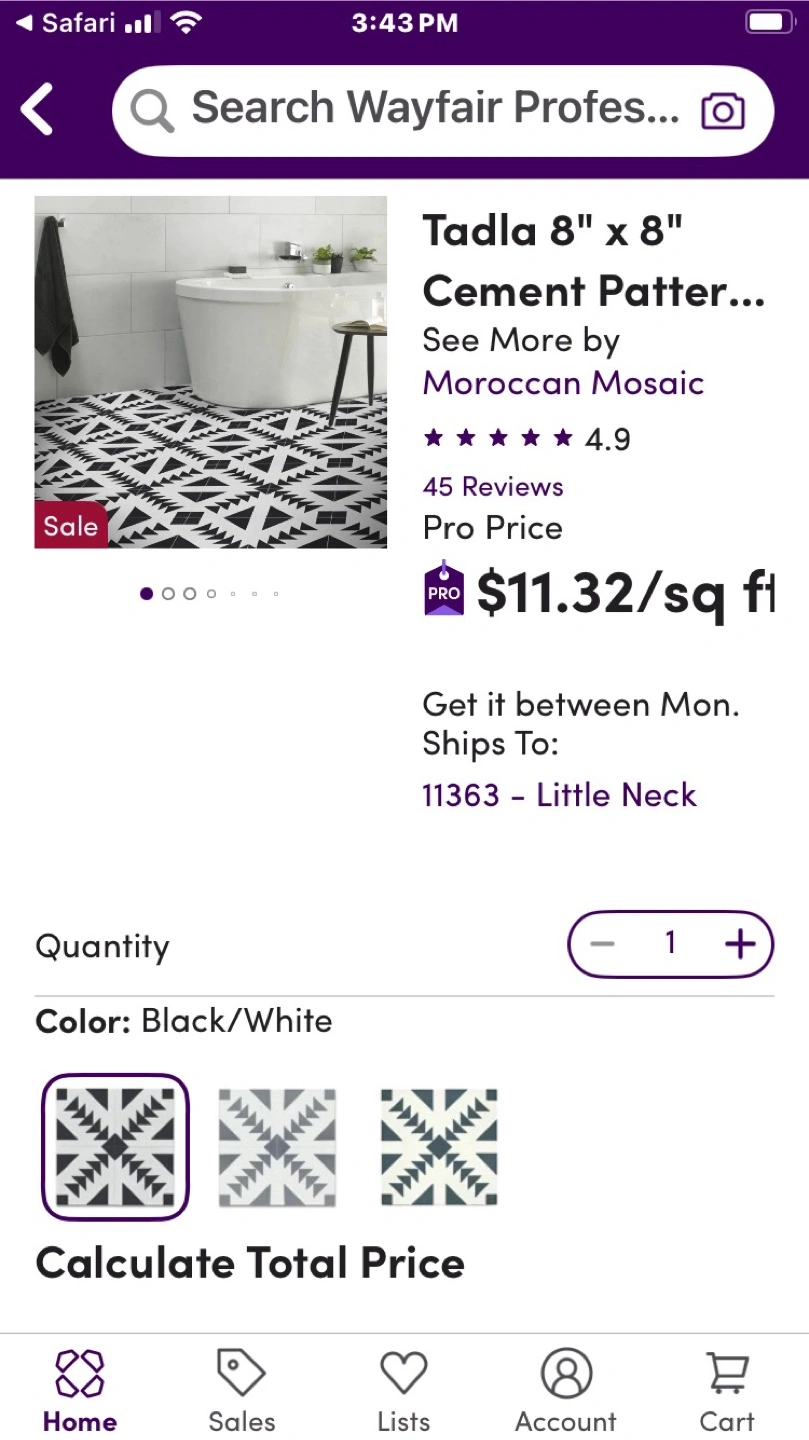The height and width of the screenshot is (1440, 809).
Task: Change ship-to zip 11363 – Little Neck
Action: (559, 795)
